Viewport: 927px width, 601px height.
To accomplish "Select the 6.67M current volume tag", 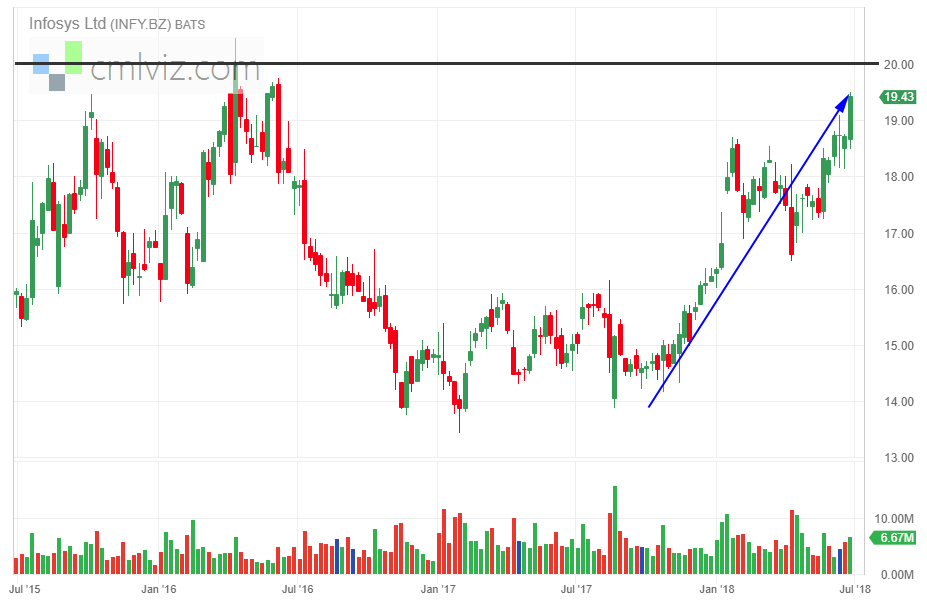I will point(893,538).
